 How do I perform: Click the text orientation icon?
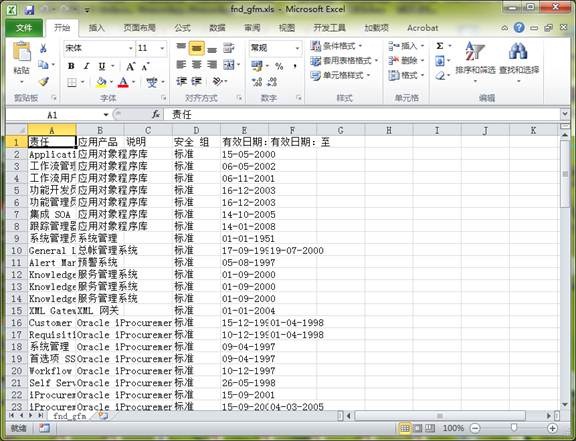coord(217,81)
